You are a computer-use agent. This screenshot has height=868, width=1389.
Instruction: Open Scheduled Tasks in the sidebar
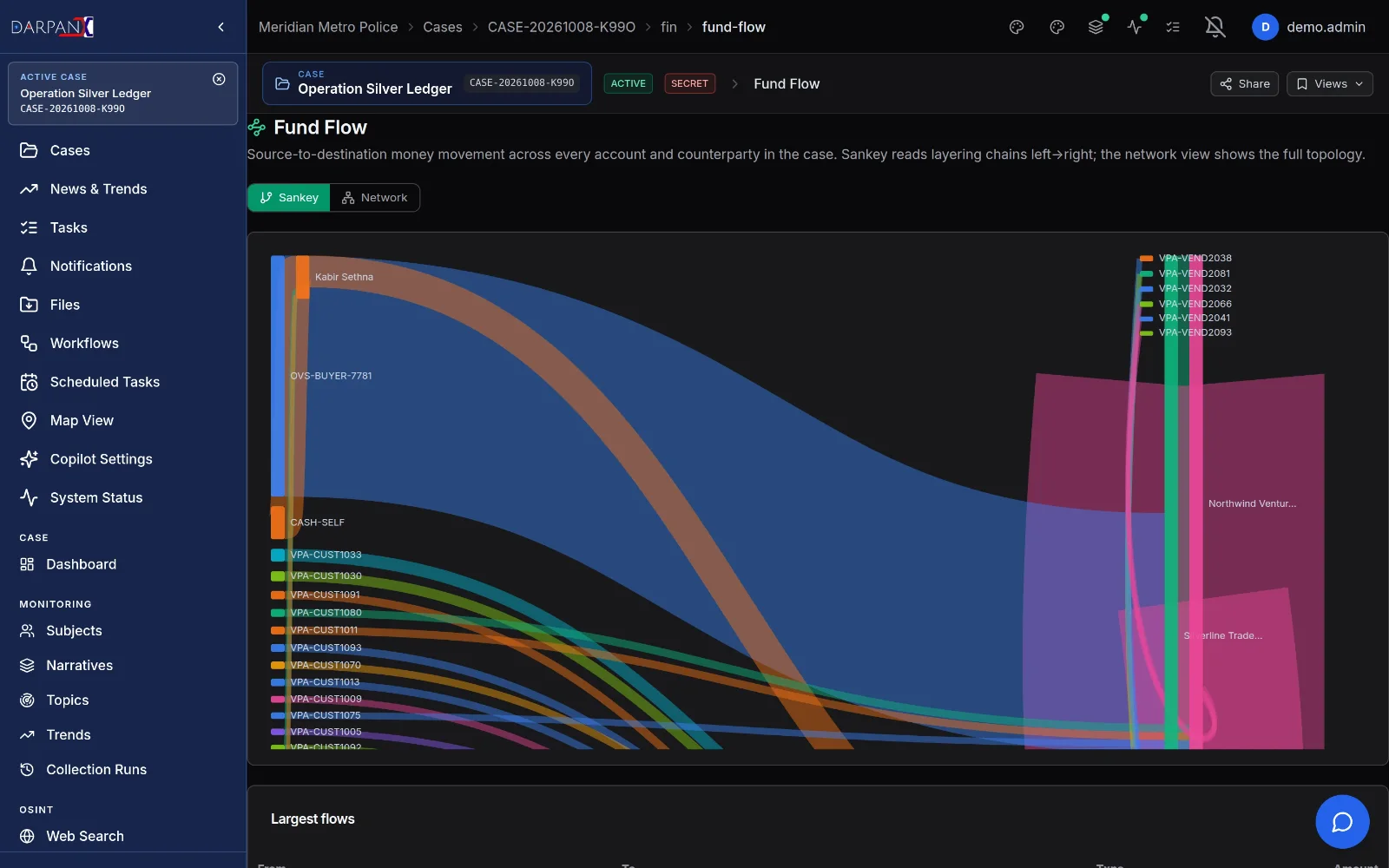click(x=123, y=382)
